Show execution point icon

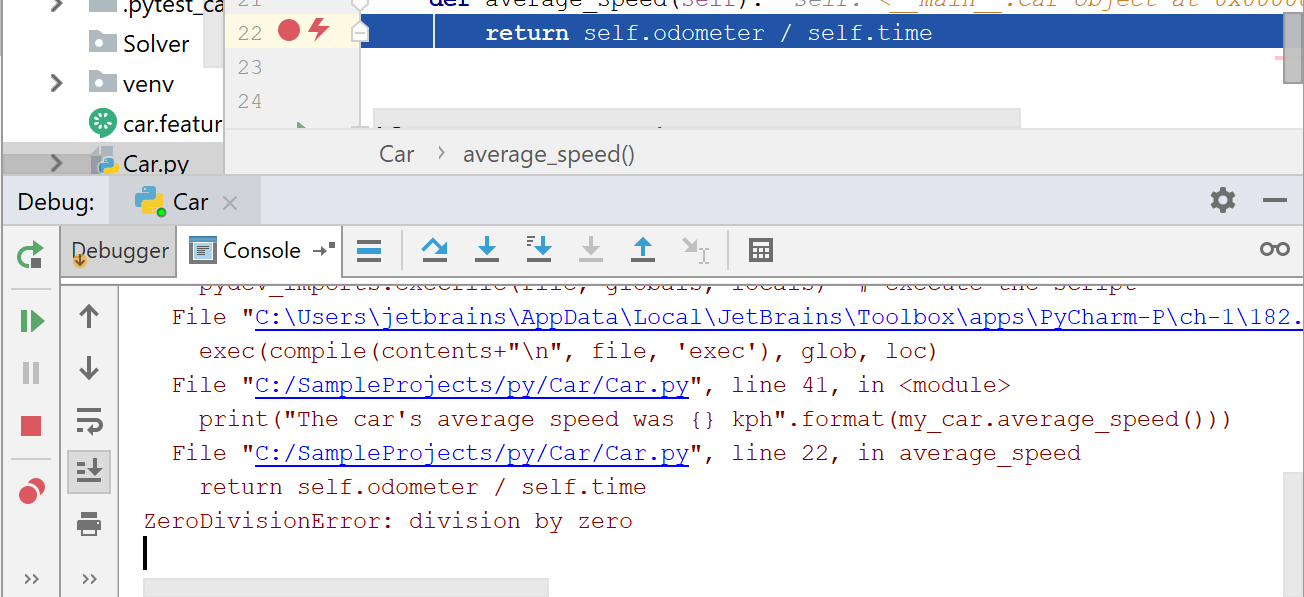coord(369,250)
